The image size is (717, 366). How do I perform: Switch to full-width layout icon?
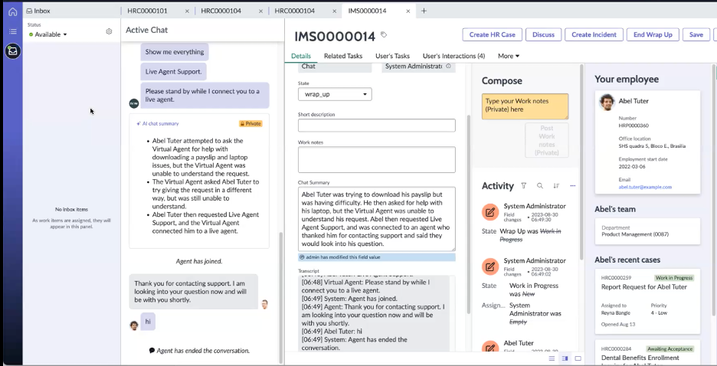pyautogui.click(x=578, y=358)
